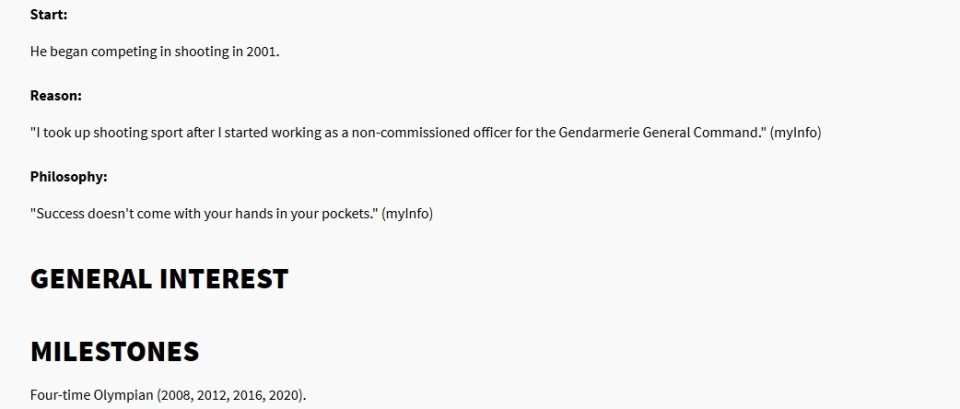
Task: Click the "Success doesn't come" quote text
Action: pyautogui.click(x=204, y=214)
